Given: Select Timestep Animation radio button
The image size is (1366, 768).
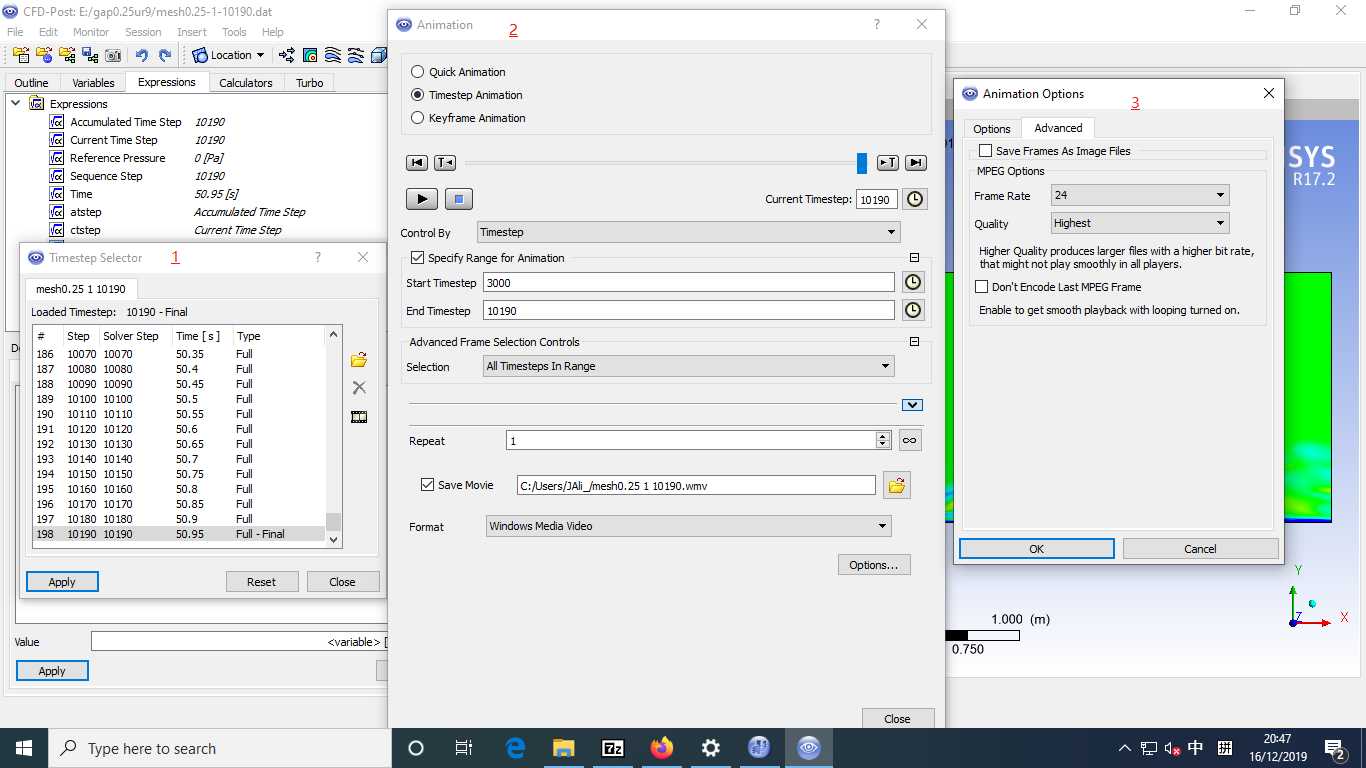Looking at the screenshot, I should 418,95.
